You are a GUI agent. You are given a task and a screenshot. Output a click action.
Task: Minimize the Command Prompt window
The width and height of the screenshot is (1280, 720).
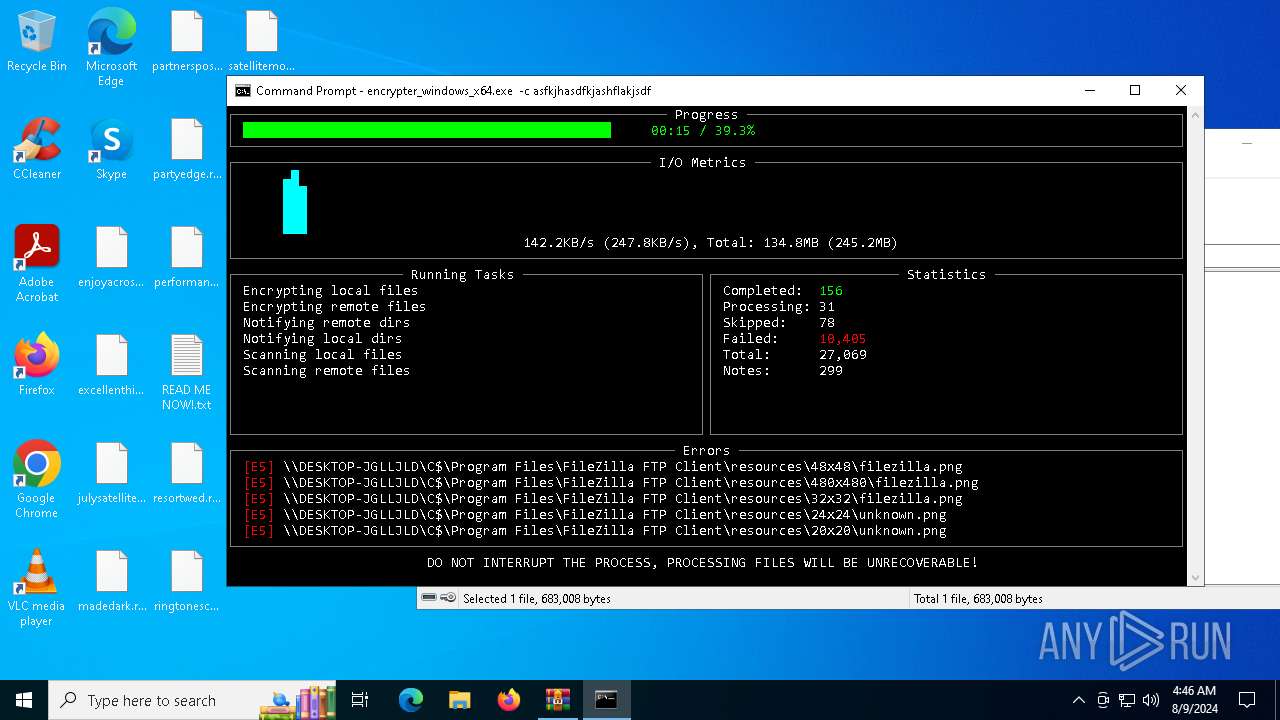[1089, 90]
